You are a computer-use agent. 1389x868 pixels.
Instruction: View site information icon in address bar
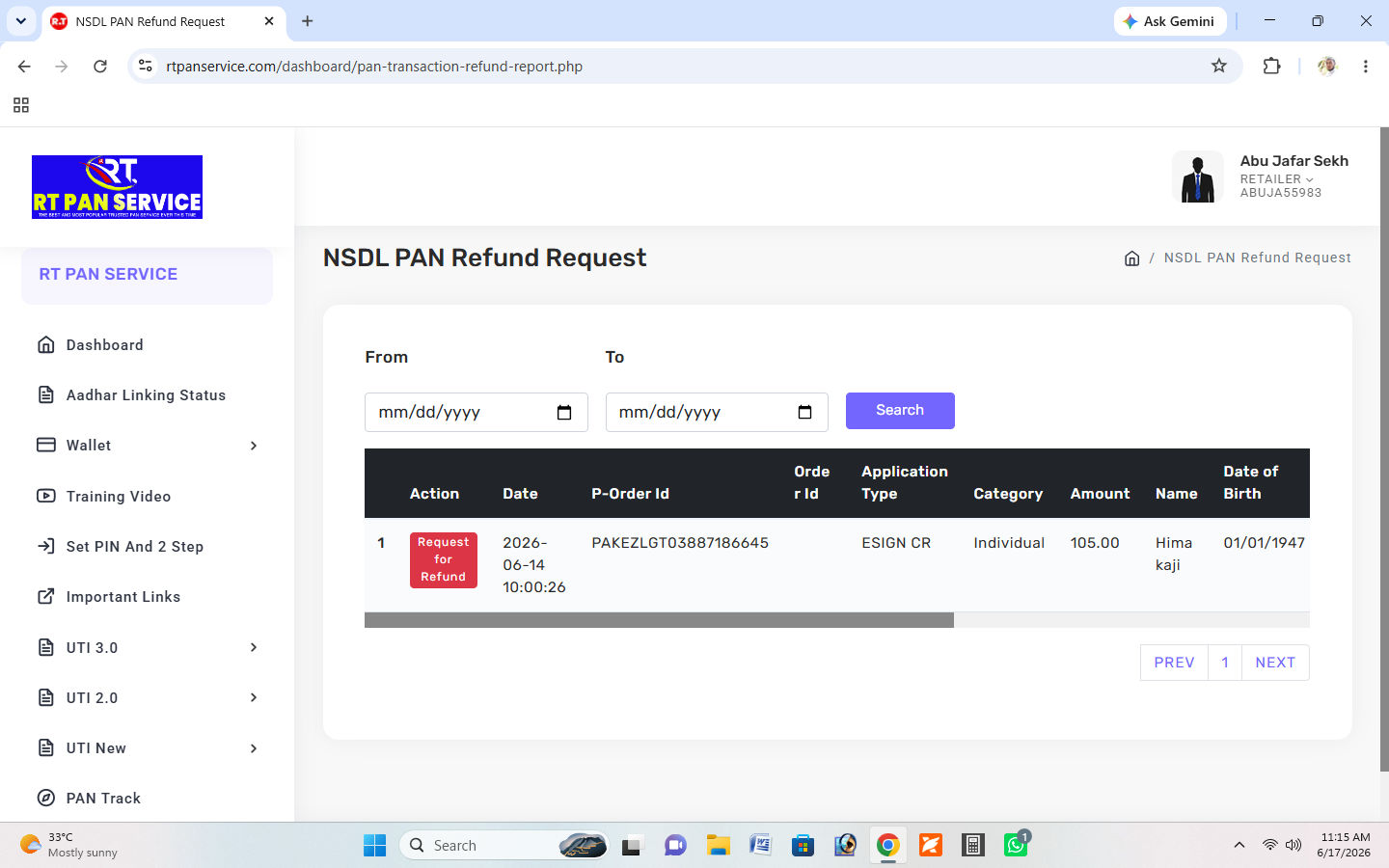coord(146,66)
